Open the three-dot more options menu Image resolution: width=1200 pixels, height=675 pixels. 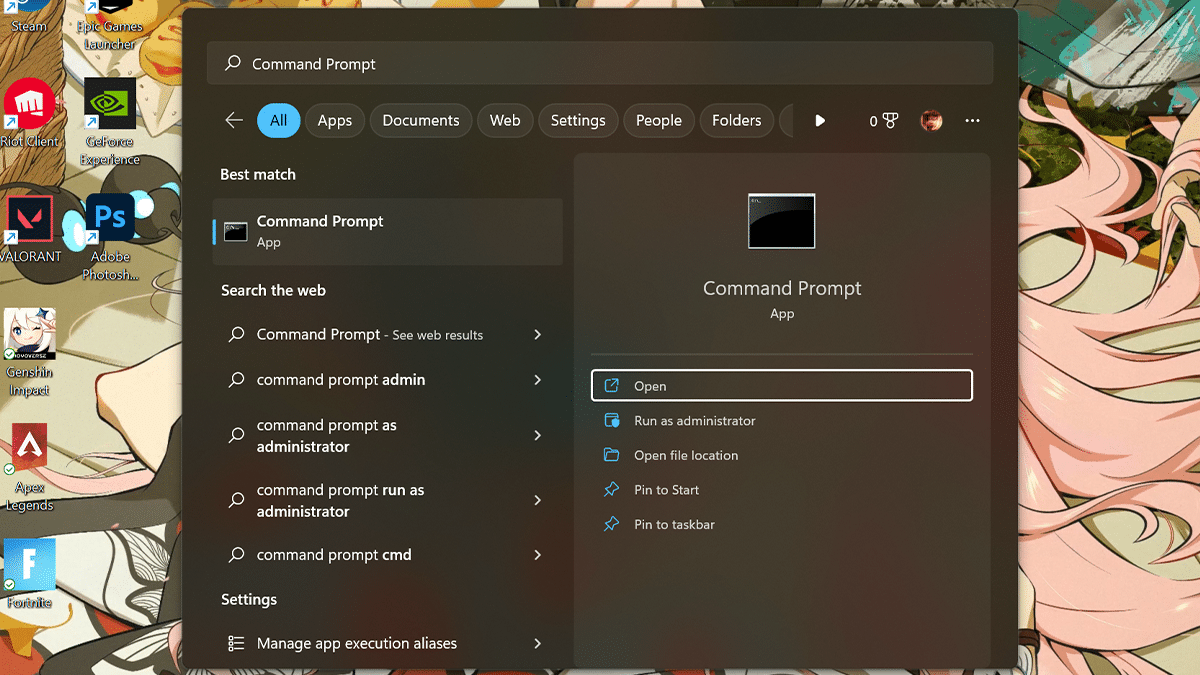(x=972, y=121)
